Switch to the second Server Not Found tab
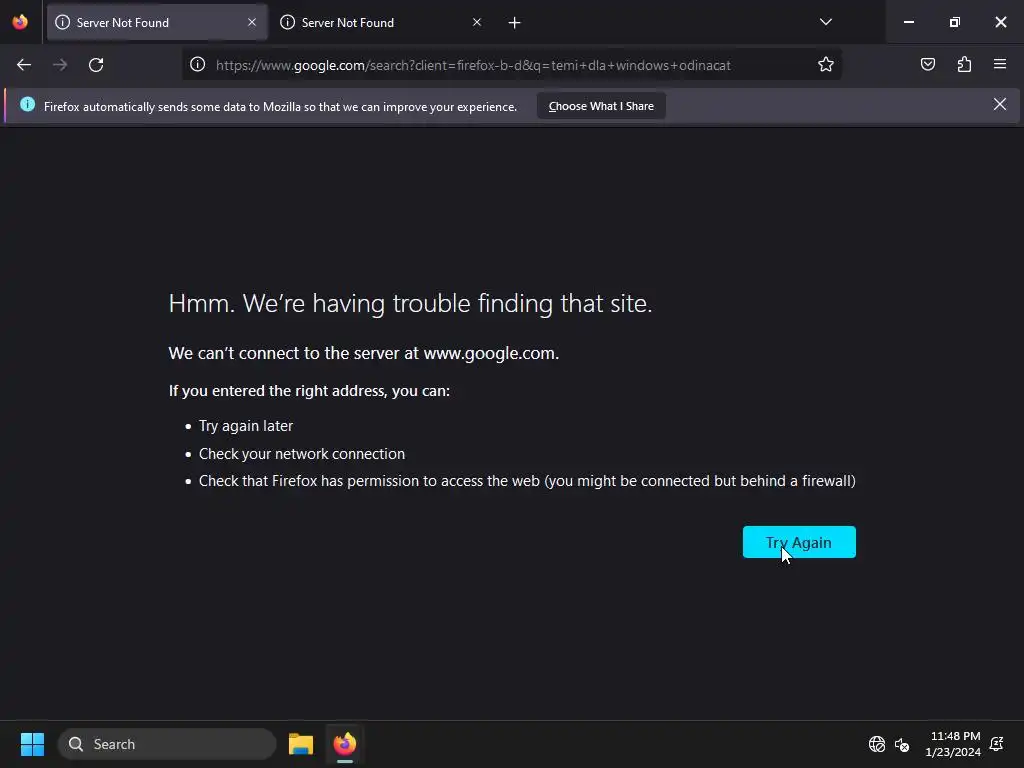This screenshot has width=1024, height=768. tap(382, 22)
